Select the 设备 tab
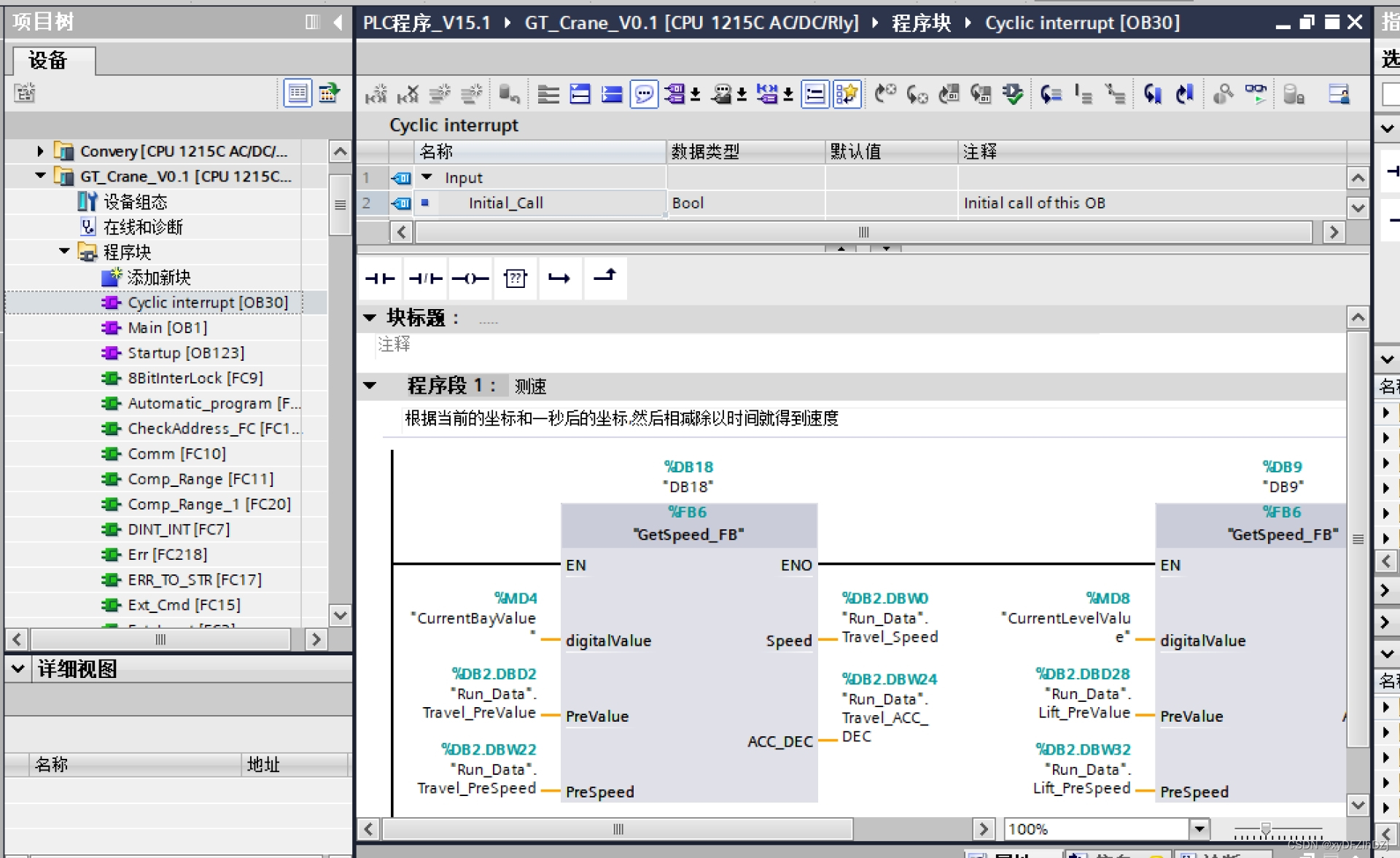1400x858 pixels. coord(48,61)
